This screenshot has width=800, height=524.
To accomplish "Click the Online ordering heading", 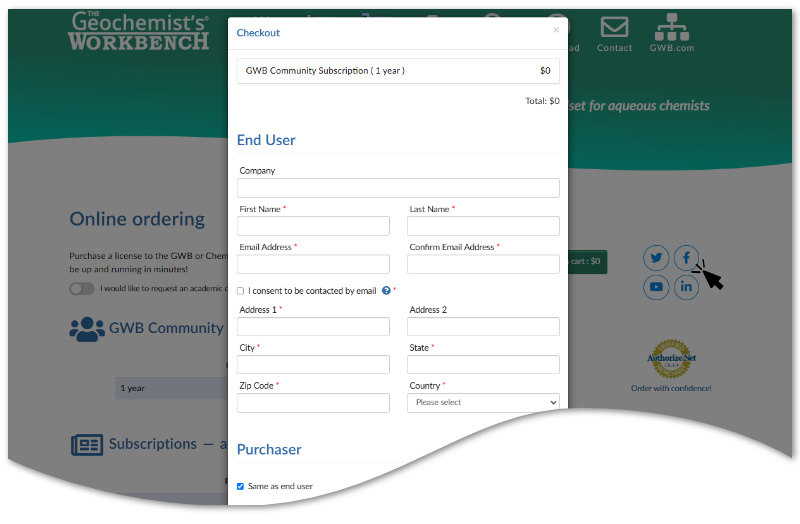I will [137, 219].
